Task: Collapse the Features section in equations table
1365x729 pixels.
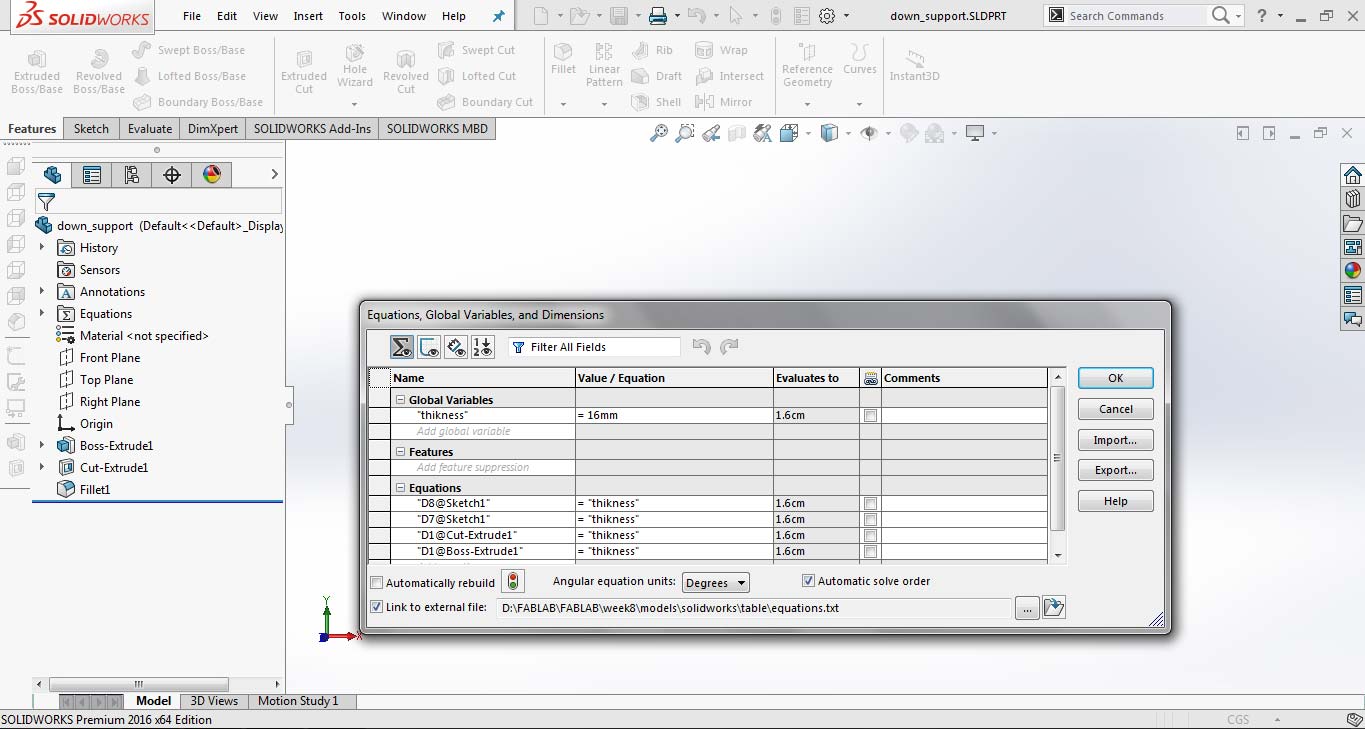Action: coord(400,451)
